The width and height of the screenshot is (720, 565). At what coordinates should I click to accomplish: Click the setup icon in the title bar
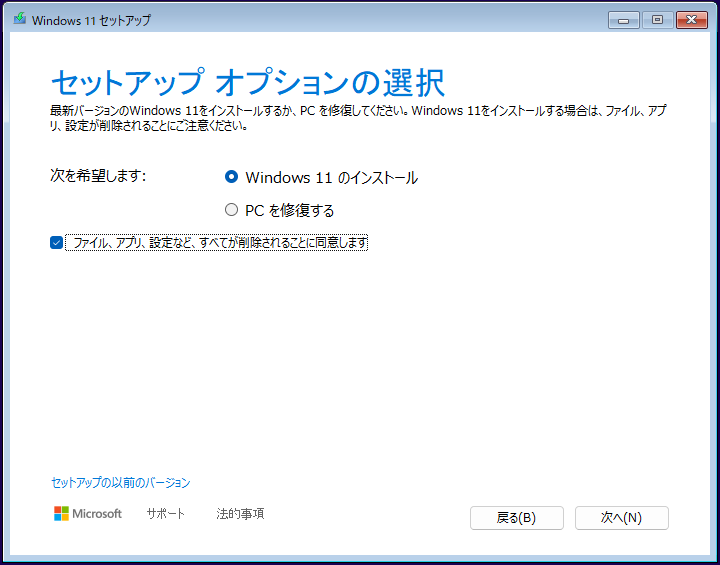point(18,19)
